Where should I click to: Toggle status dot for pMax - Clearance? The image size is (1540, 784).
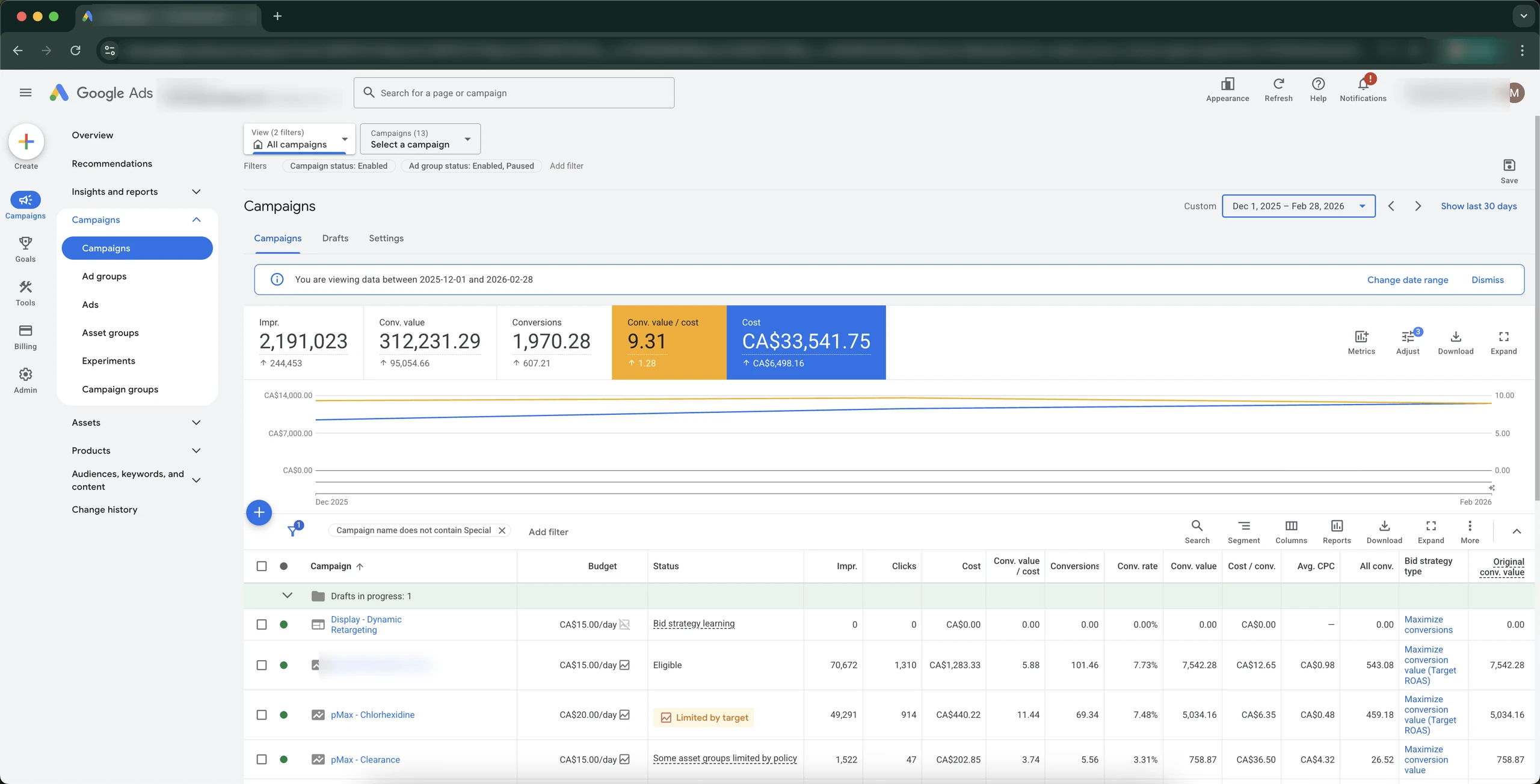pos(284,759)
